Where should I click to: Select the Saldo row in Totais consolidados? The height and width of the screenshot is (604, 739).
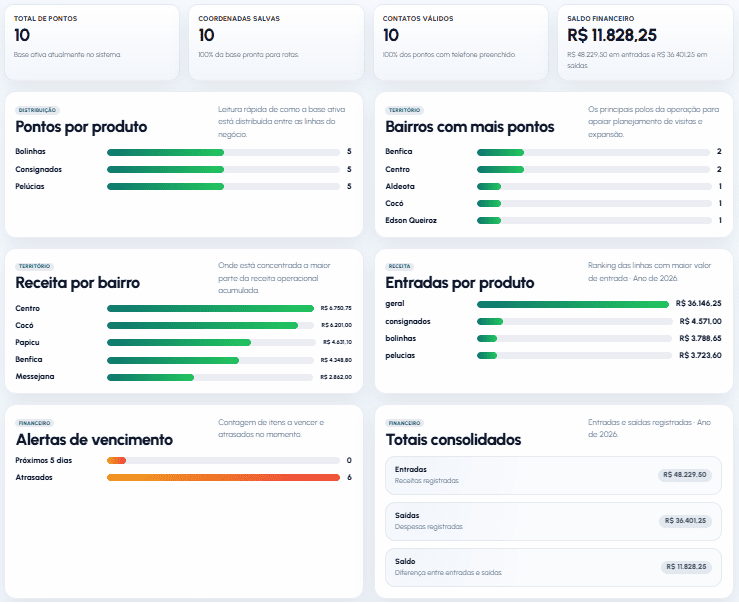553,567
